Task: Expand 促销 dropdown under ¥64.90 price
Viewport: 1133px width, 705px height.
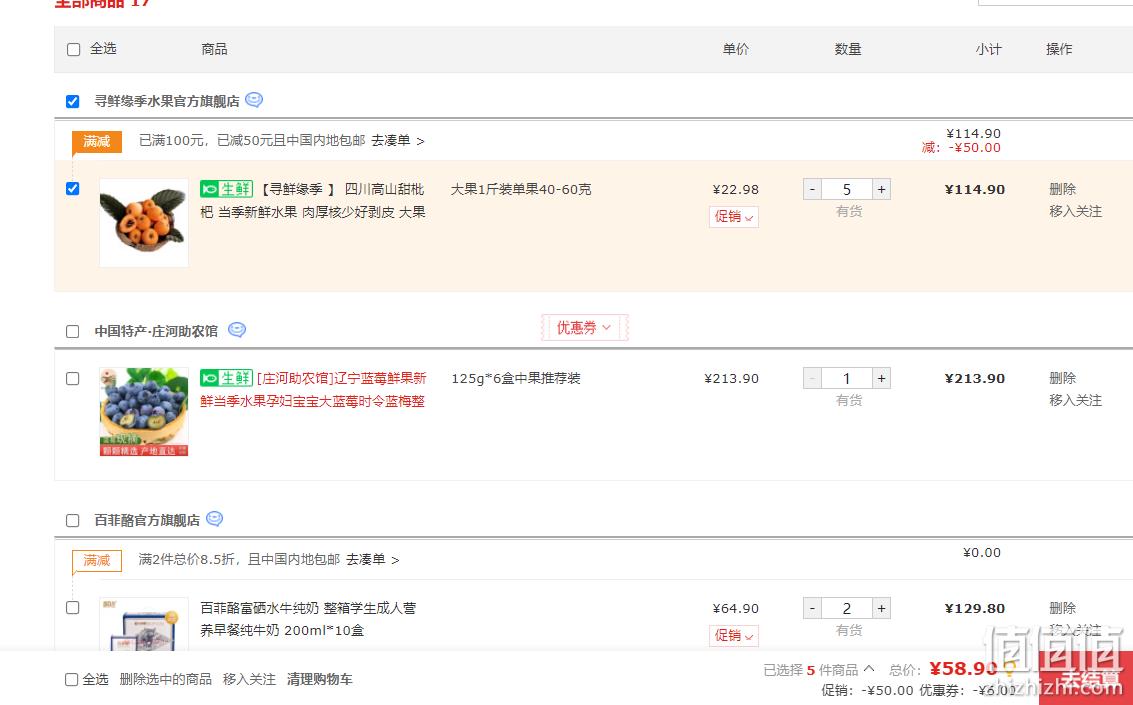Action: (x=733, y=636)
